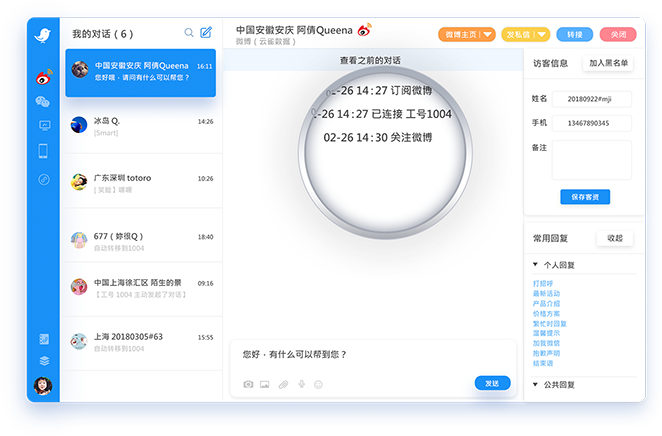Open emoji picker in message toolbar
This screenshot has height=436, width=662.
(319, 384)
